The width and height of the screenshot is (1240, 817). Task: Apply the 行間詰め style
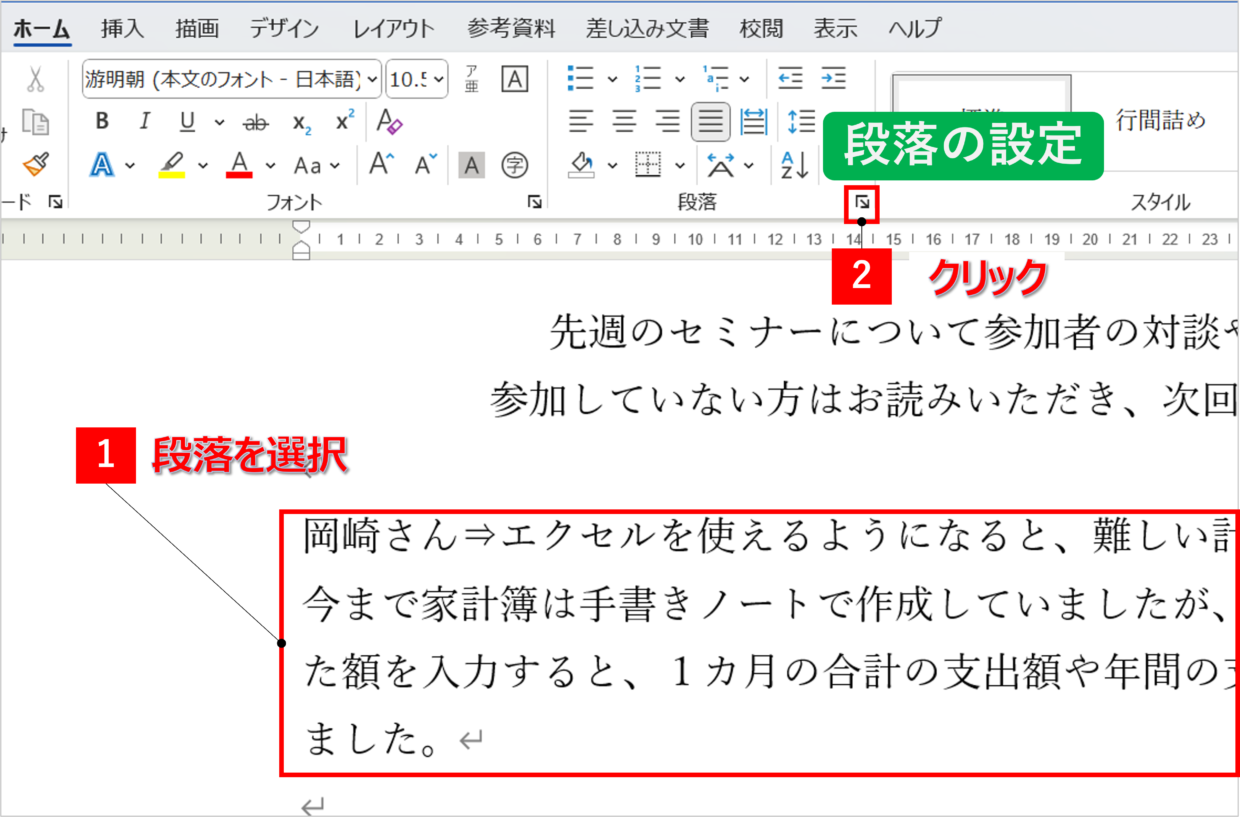[x=1160, y=121]
